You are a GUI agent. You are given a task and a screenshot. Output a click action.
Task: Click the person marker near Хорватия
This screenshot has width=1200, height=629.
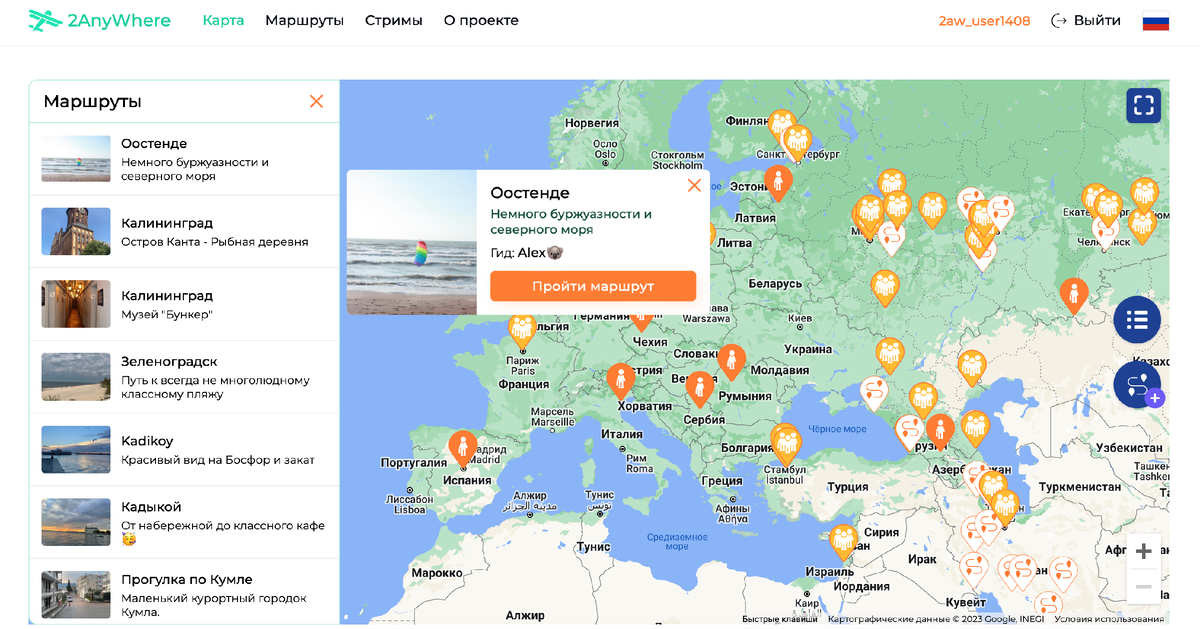621,381
